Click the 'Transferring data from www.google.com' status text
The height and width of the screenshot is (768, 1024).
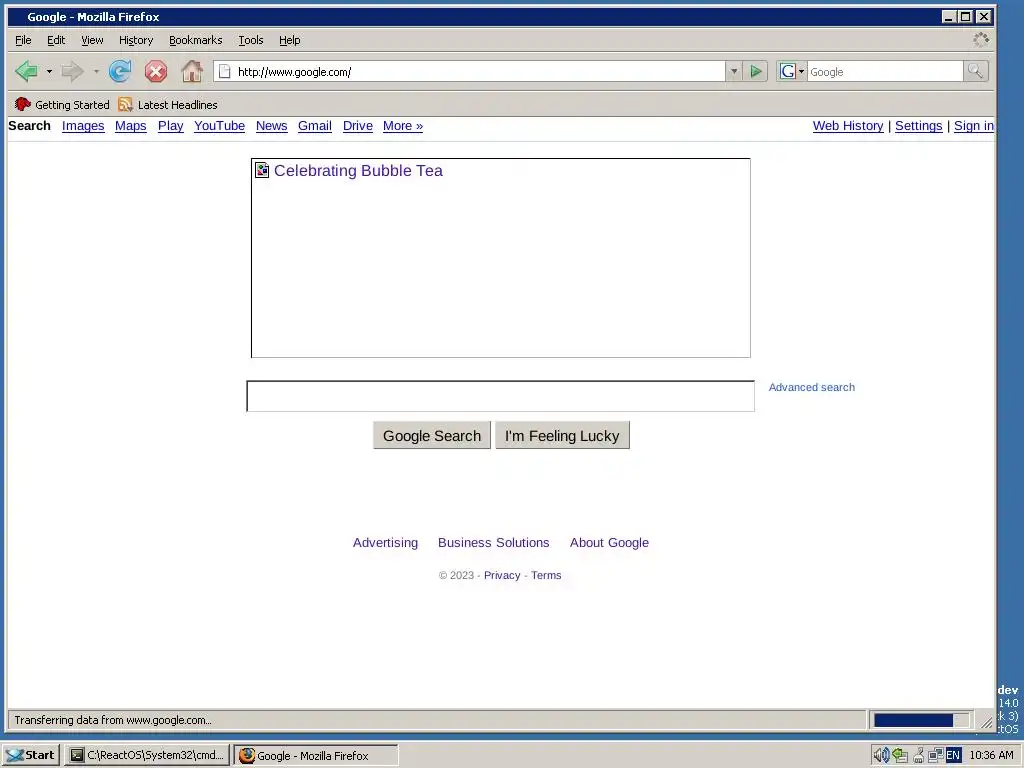(x=113, y=720)
